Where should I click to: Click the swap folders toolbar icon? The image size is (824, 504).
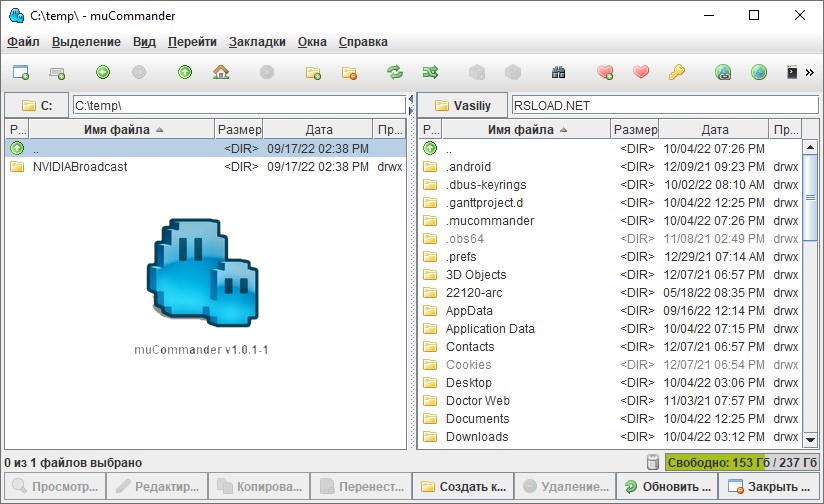[x=394, y=72]
